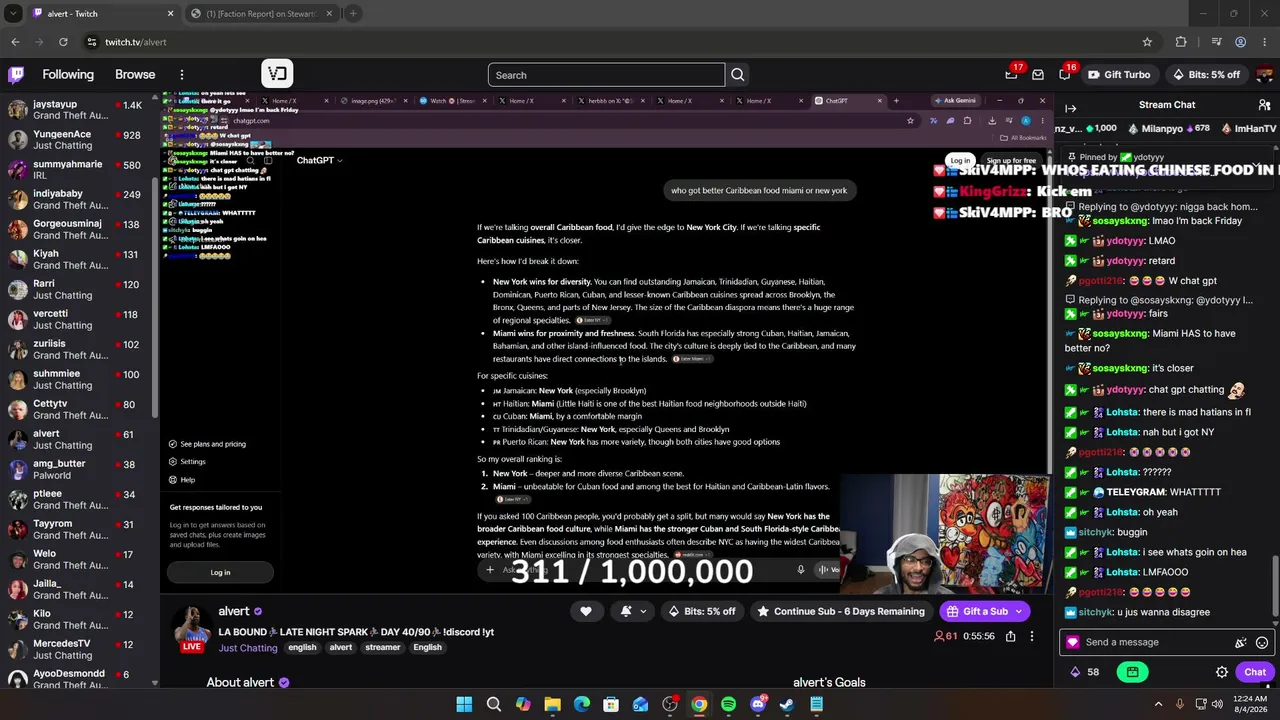Click the green rewards button beside channel points

[1132, 672]
